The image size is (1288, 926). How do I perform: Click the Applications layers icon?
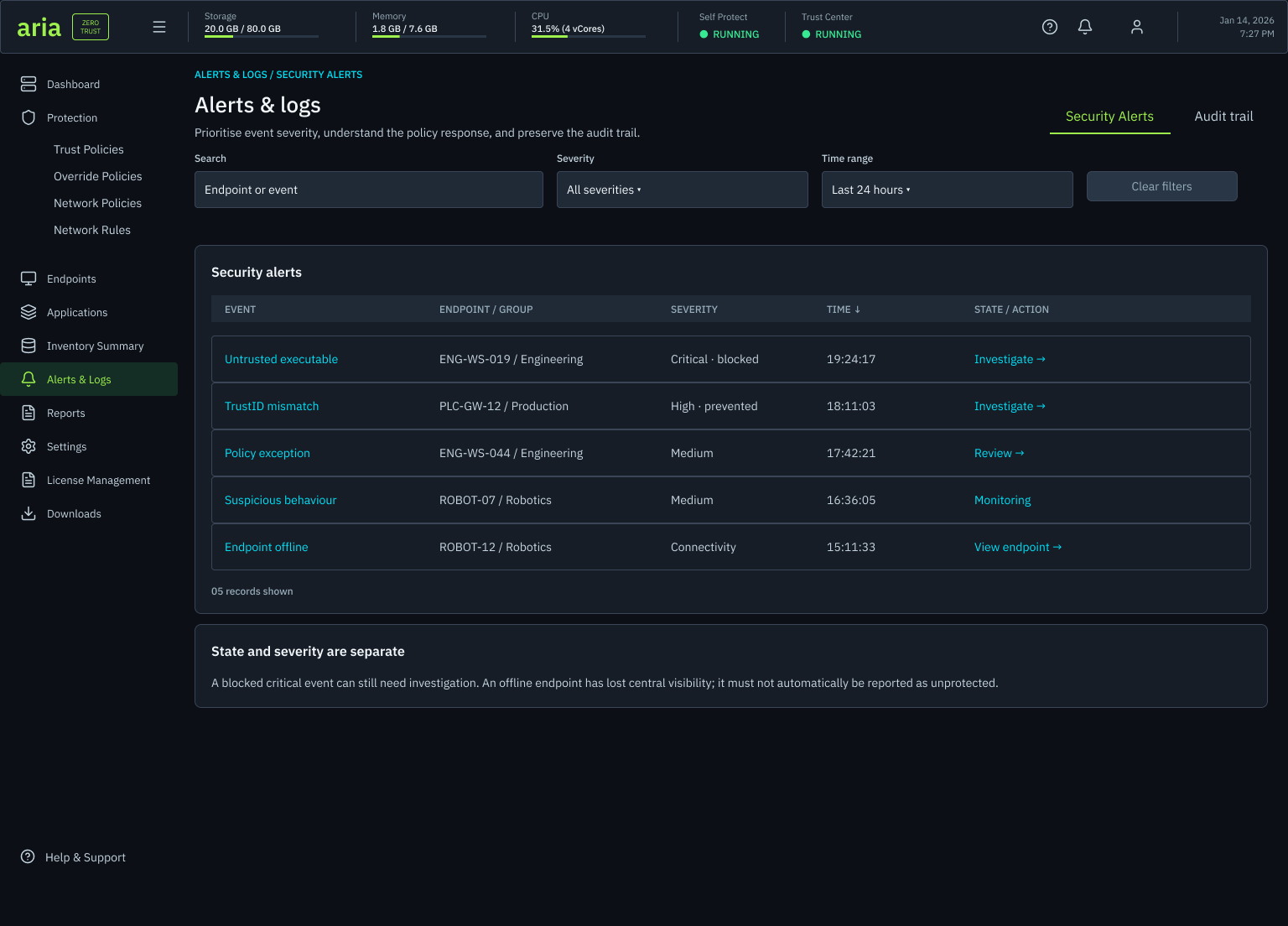[x=29, y=312]
